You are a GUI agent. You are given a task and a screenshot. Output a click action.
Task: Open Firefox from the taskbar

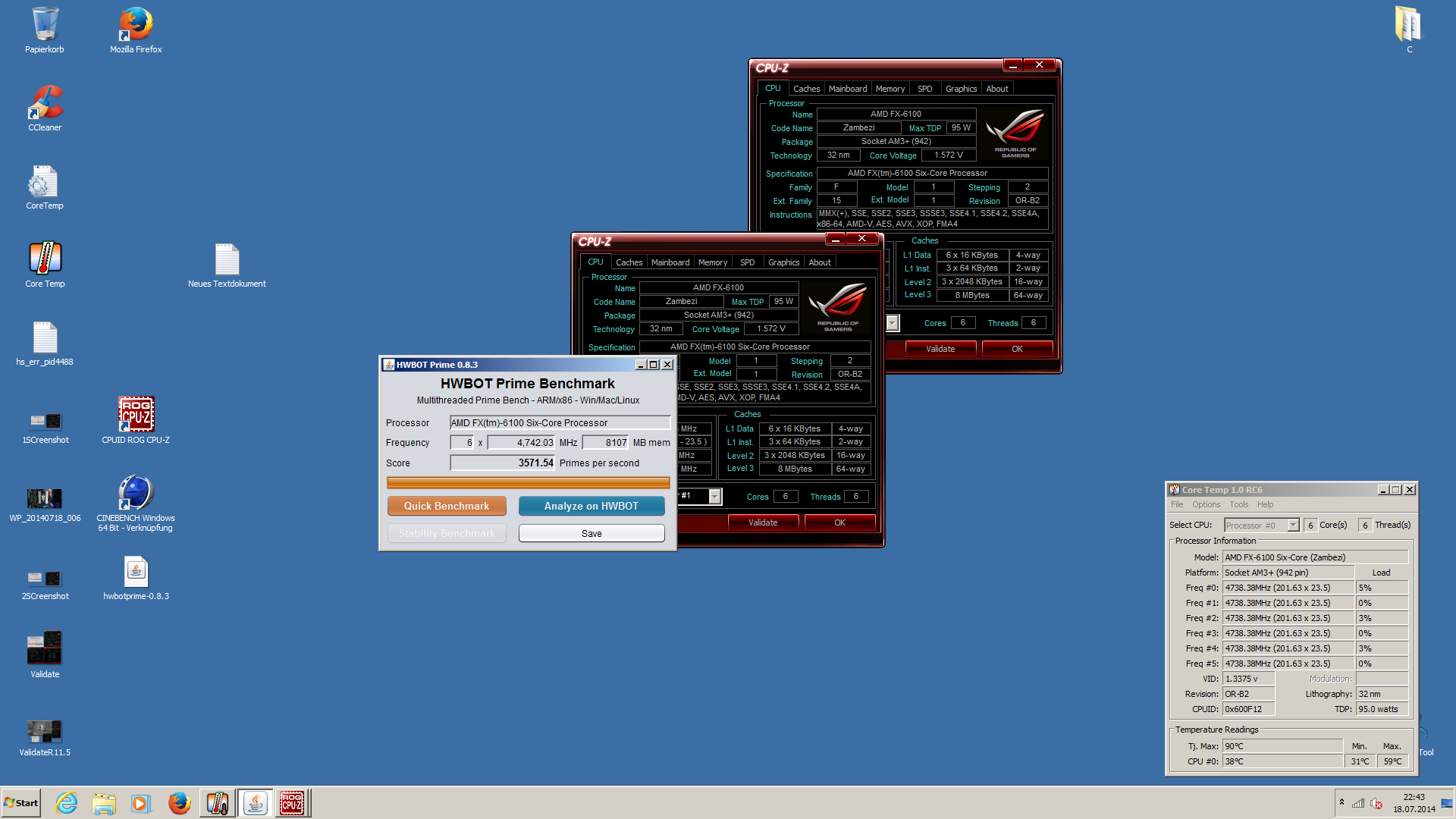[x=179, y=803]
